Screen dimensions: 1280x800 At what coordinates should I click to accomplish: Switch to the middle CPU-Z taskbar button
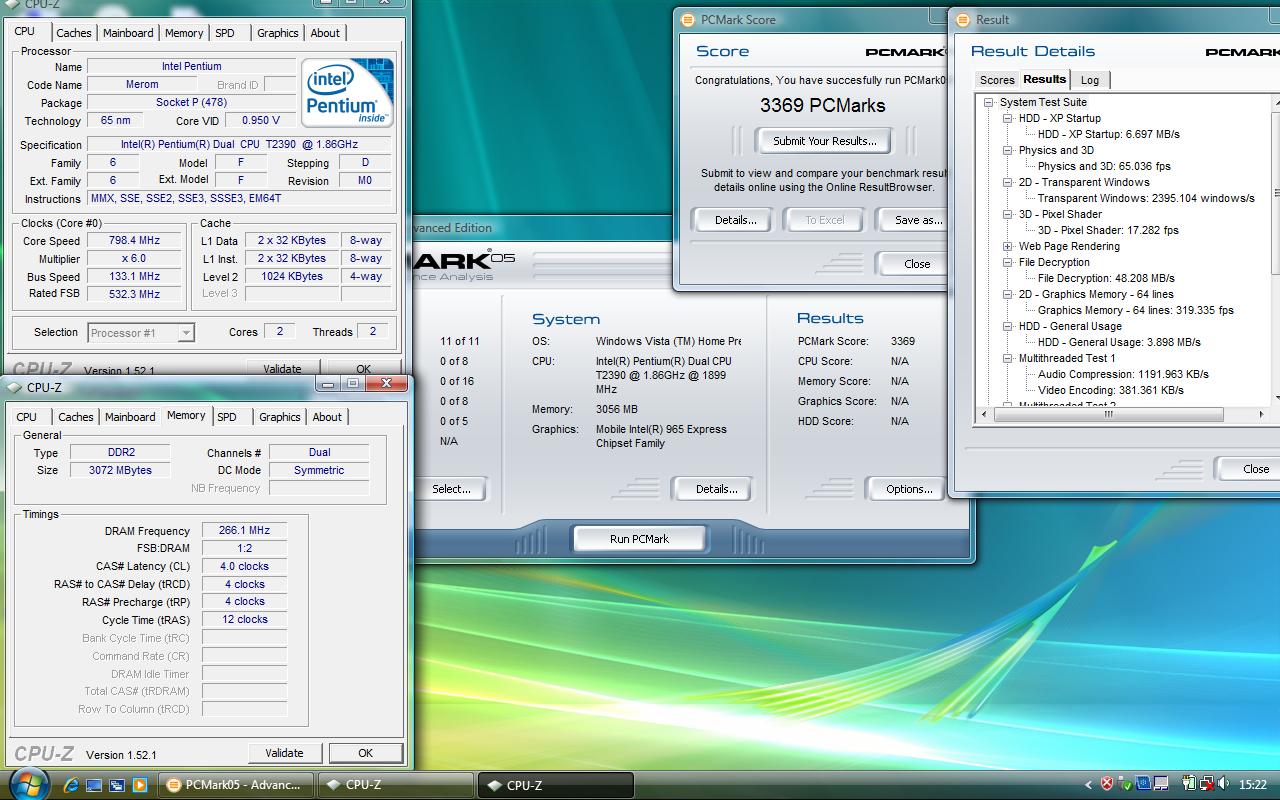396,785
